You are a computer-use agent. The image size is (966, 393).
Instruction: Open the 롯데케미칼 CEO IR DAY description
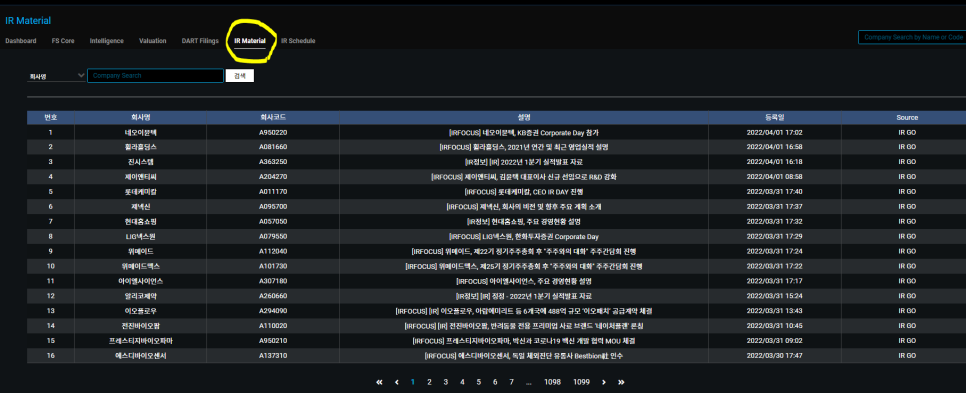point(524,192)
